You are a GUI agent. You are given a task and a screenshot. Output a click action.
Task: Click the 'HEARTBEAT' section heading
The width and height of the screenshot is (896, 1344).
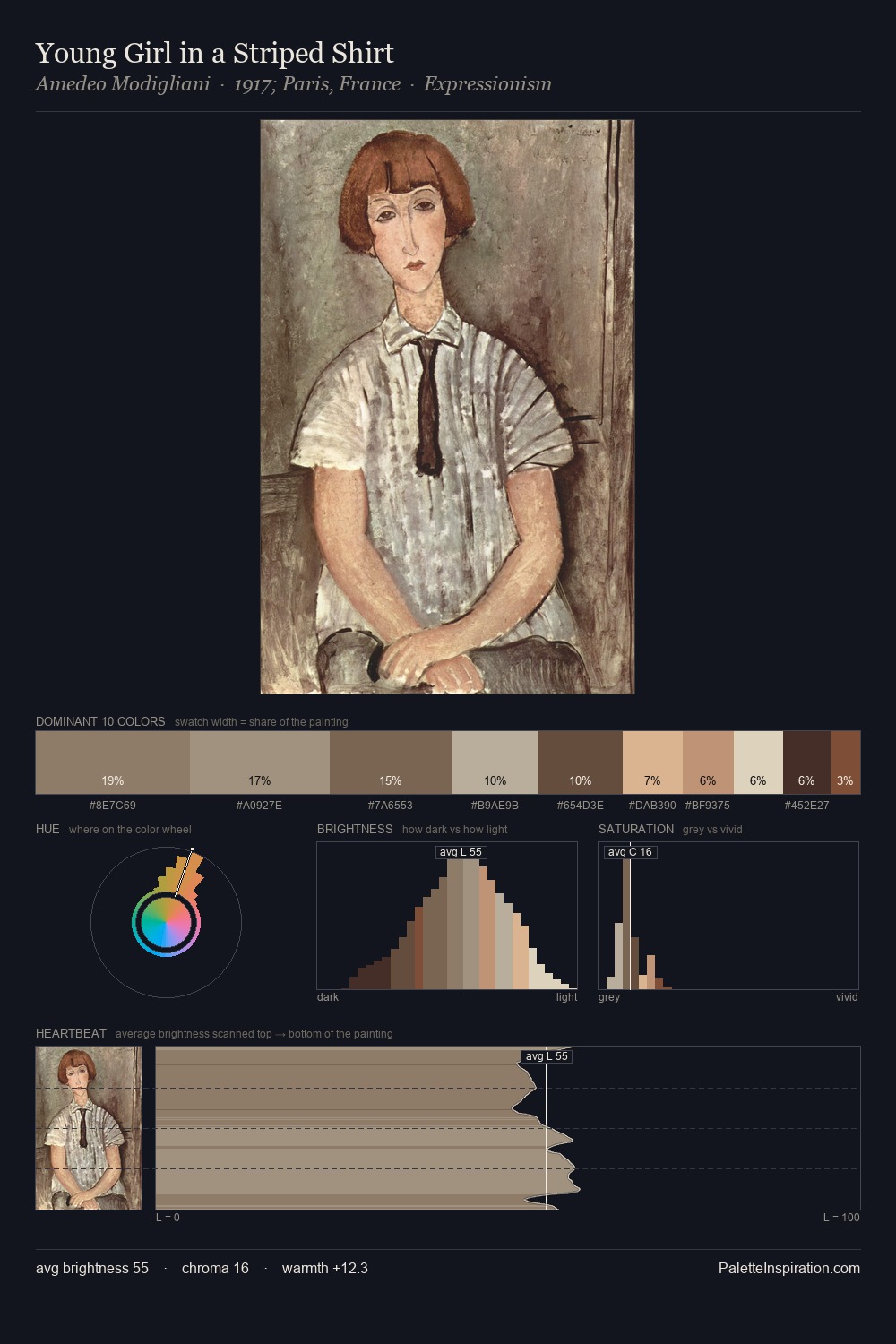(71, 1033)
